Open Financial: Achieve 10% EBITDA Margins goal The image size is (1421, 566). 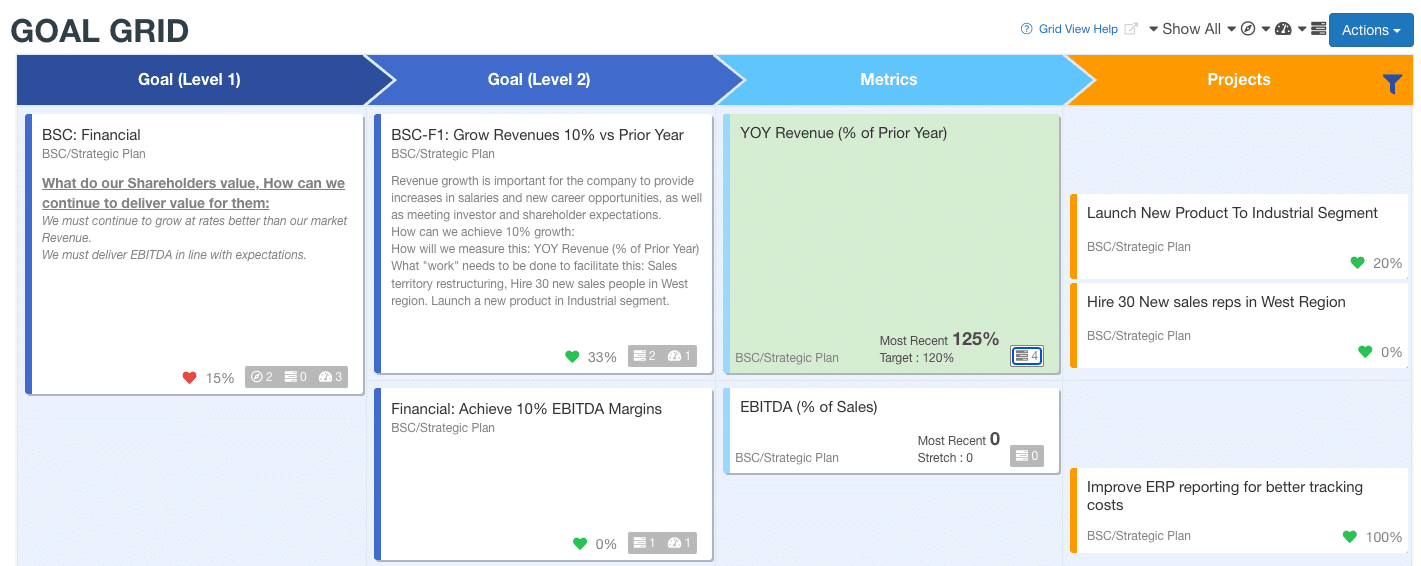tap(543, 474)
